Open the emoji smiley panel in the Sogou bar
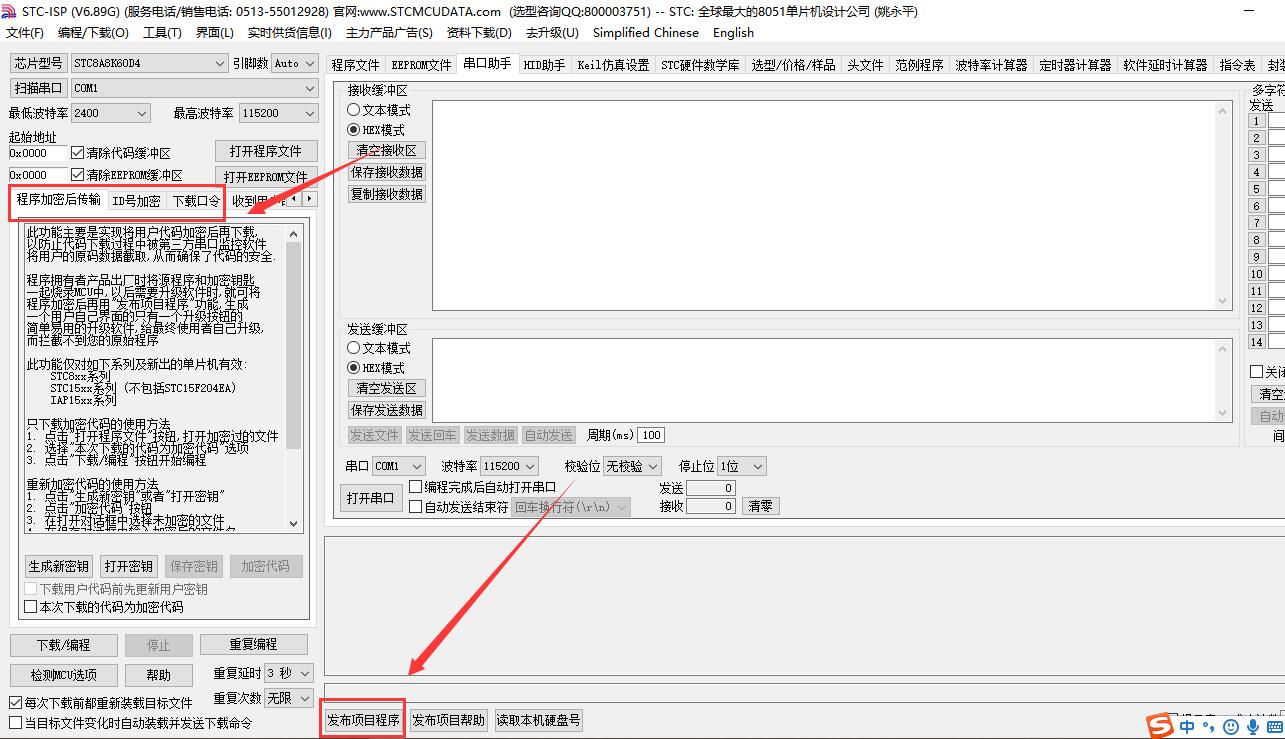The width and height of the screenshot is (1285, 739). (1230, 727)
